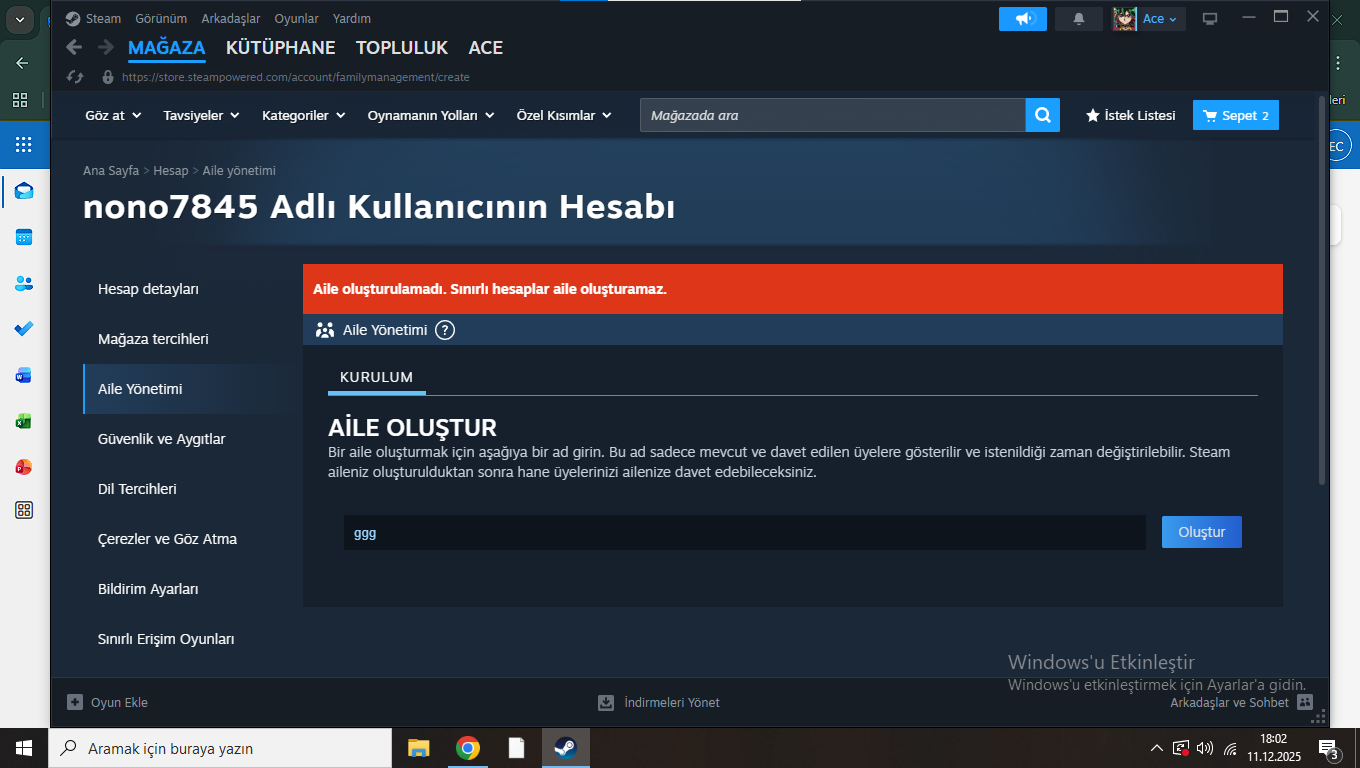Open the Arkadaşlar menu
1360x768 pixels.
pos(231,19)
